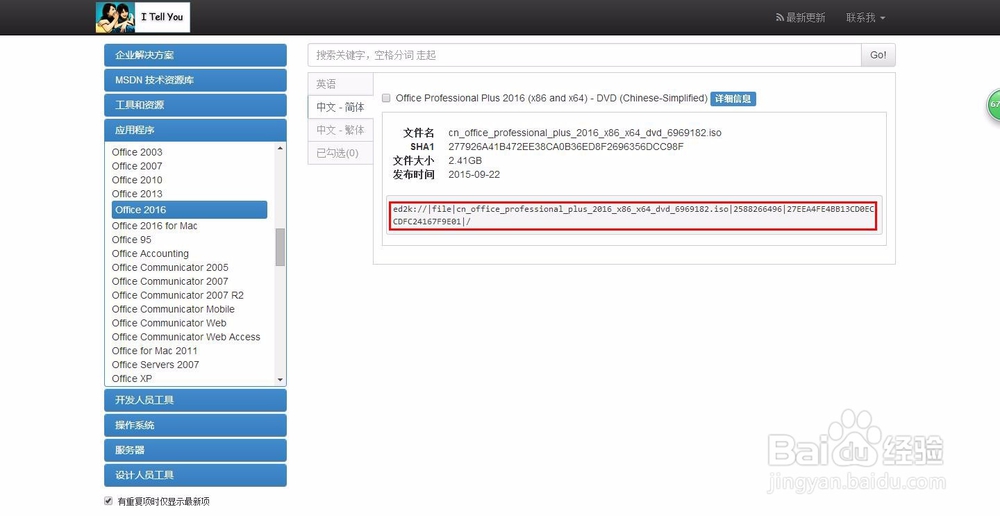This screenshot has width=1000, height=516.
Task: Expand the 联系我 dropdown menu
Action: click(865, 18)
